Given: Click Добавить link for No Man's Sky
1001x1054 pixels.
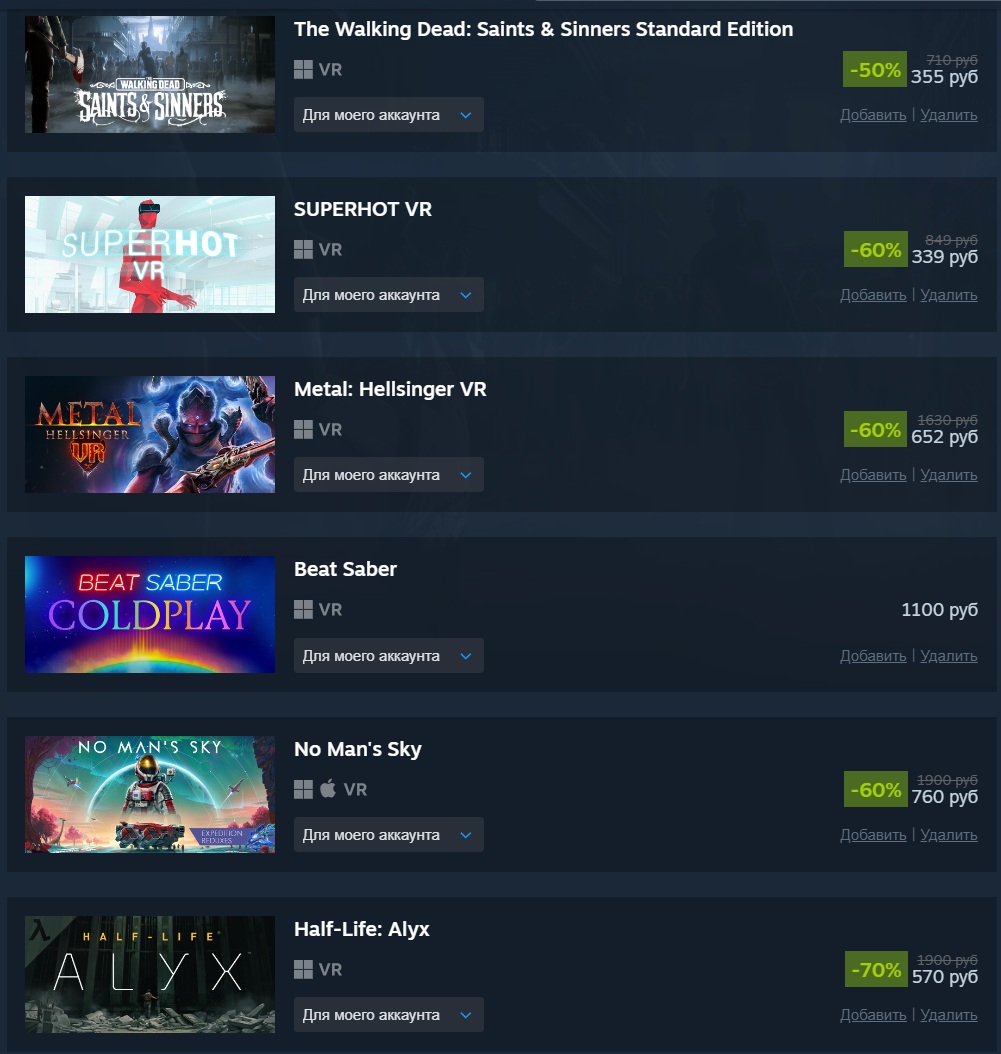Looking at the screenshot, I should (x=873, y=835).
